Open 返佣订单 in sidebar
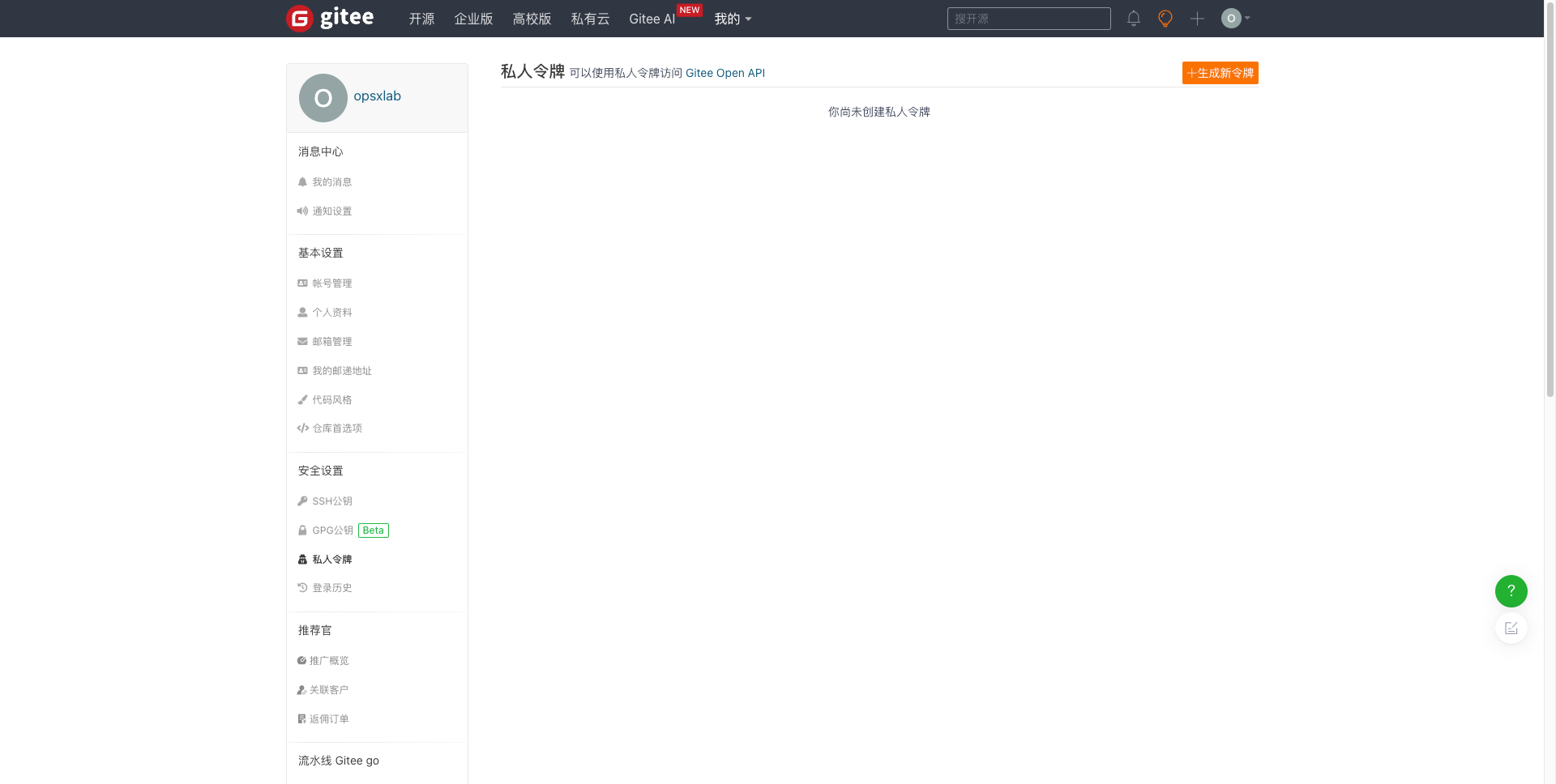Screen dimensions: 1556x784 pos(329,719)
